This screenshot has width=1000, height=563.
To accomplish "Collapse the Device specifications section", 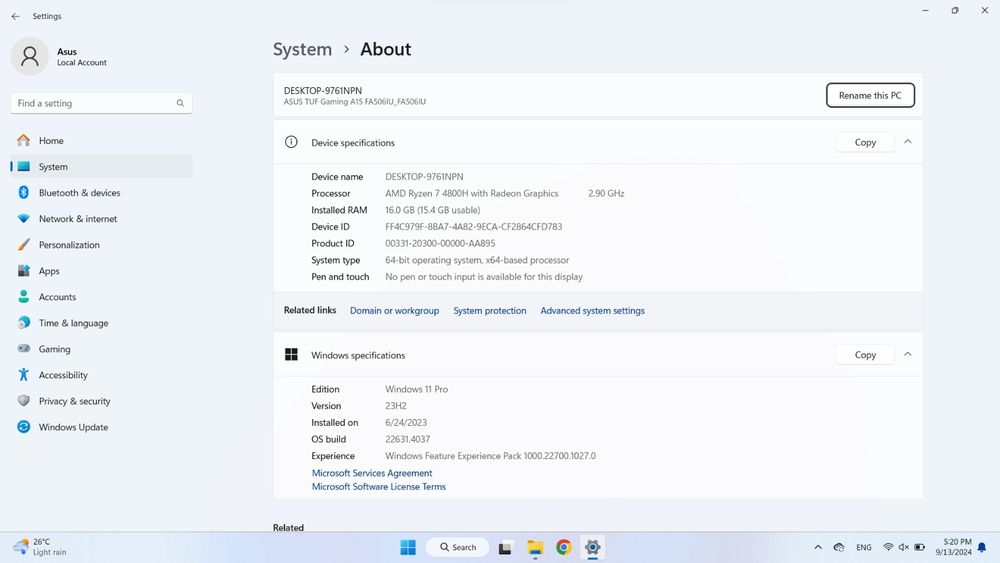I will pos(908,142).
